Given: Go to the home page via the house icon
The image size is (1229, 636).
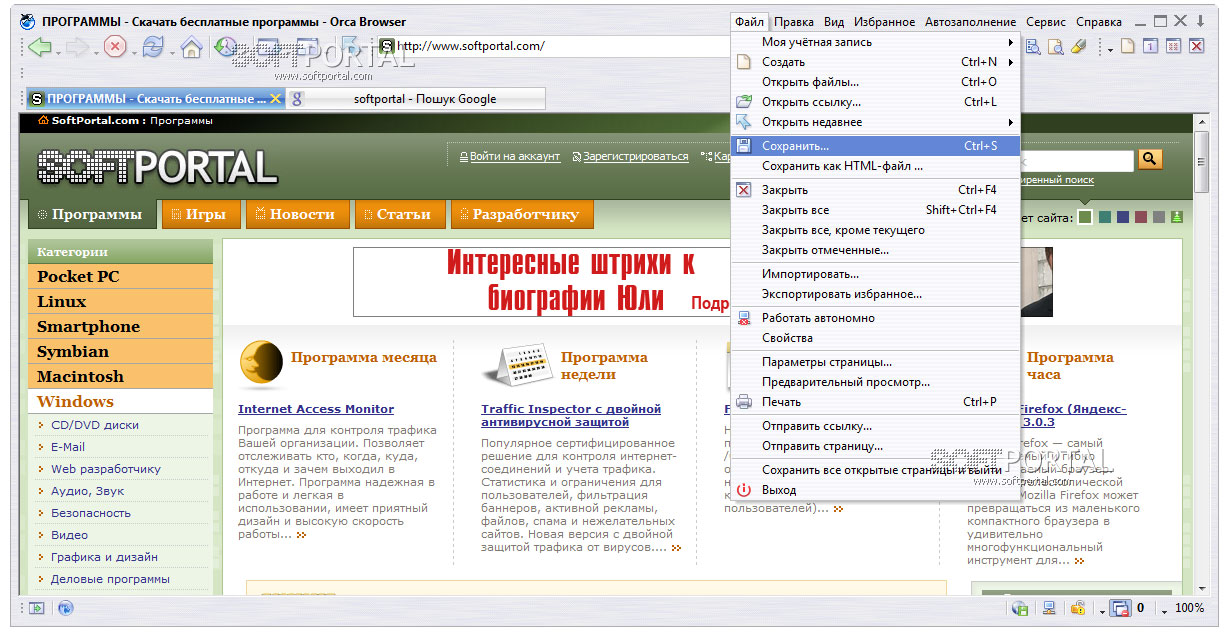Looking at the screenshot, I should pyautogui.click(x=192, y=46).
